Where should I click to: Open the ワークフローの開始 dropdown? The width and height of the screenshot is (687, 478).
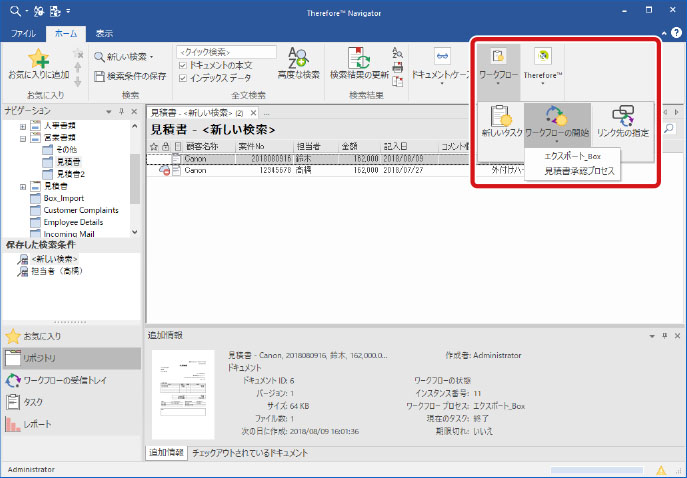pyautogui.click(x=556, y=122)
